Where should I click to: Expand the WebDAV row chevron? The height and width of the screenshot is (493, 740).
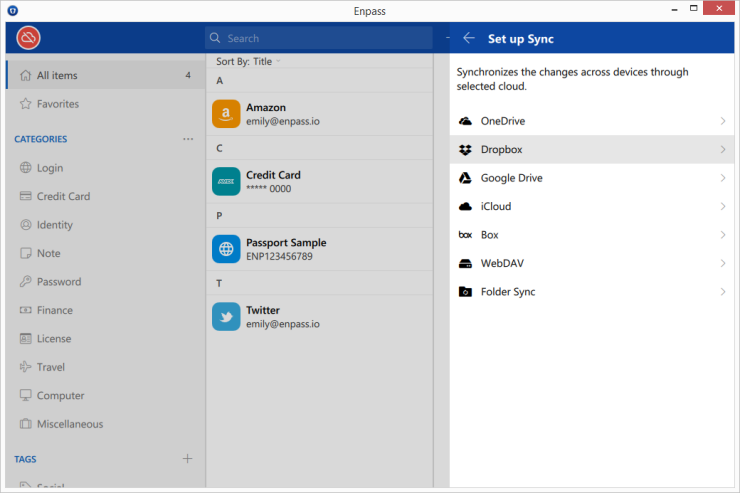coord(723,263)
